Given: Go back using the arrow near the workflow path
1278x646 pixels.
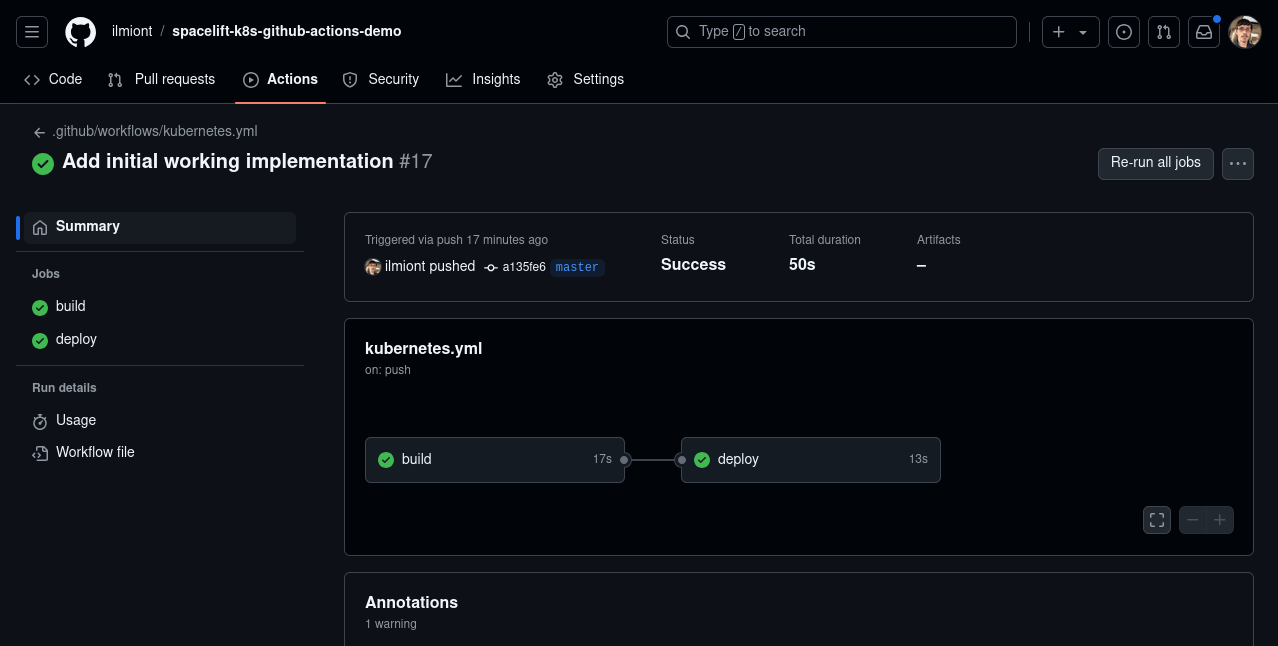Looking at the screenshot, I should pyautogui.click(x=38, y=131).
